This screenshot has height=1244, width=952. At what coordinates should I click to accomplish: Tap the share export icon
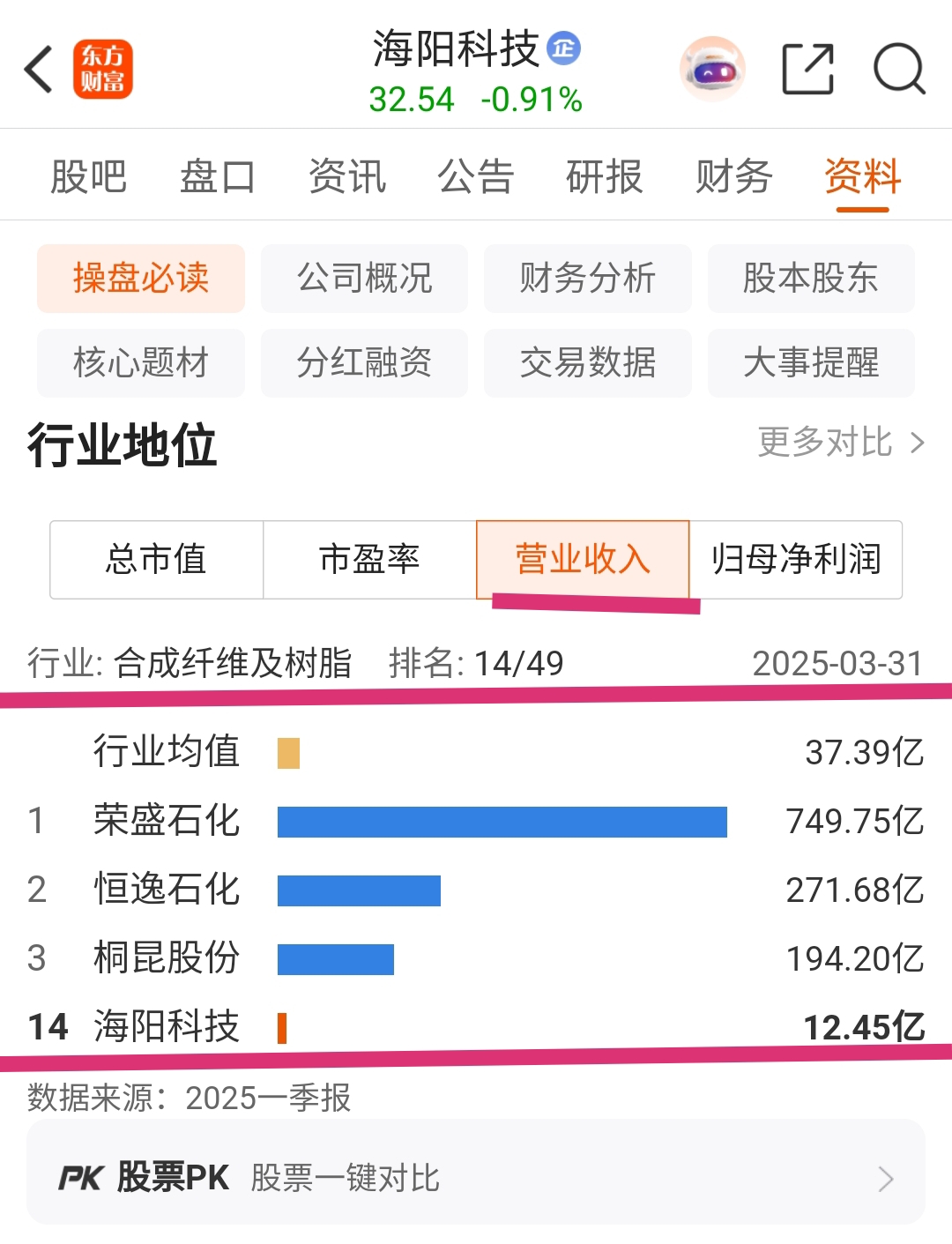point(808,69)
